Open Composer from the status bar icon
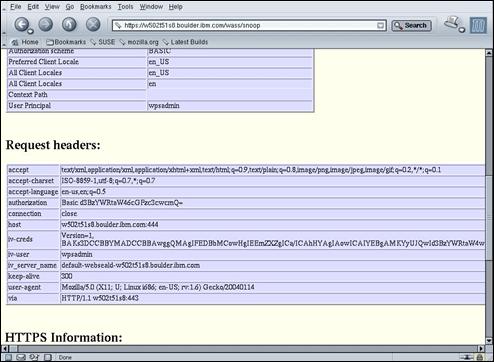The image size is (494, 362). [34, 357]
